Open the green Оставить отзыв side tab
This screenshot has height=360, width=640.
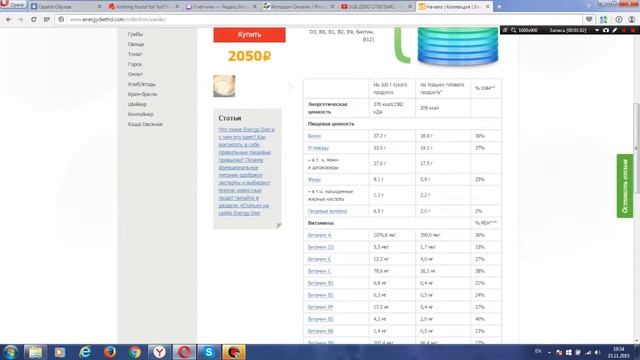pyautogui.click(x=624, y=186)
